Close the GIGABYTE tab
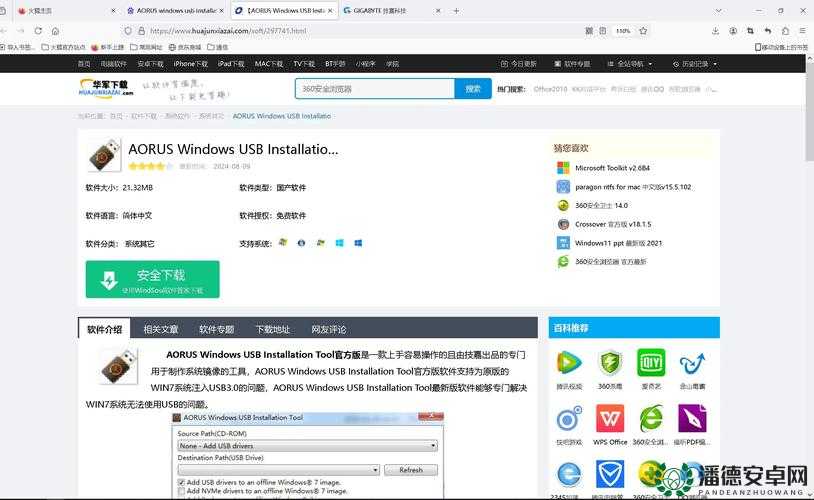This screenshot has height=500, width=814. coord(438,10)
